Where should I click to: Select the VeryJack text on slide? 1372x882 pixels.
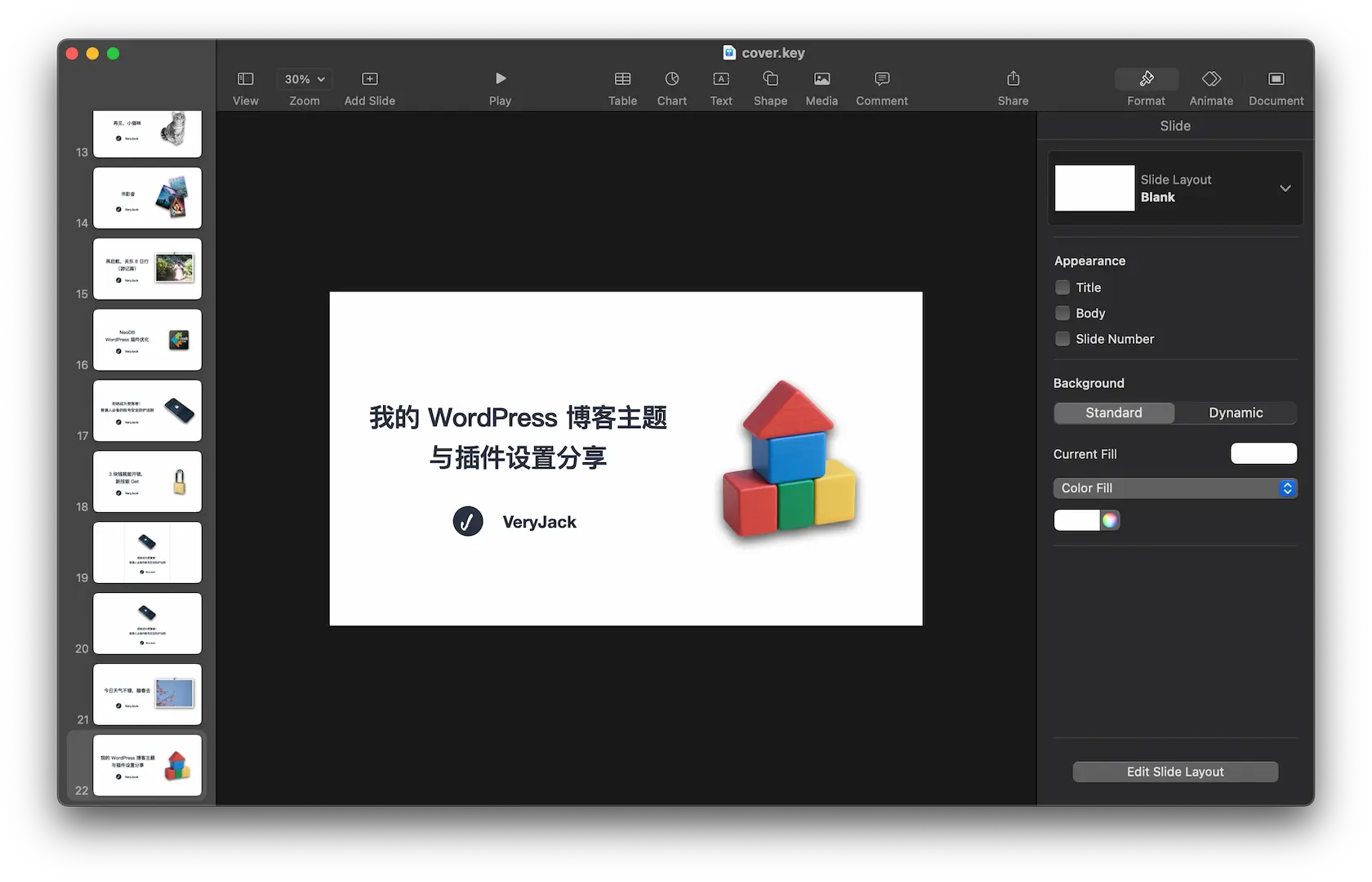[x=540, y=522]
